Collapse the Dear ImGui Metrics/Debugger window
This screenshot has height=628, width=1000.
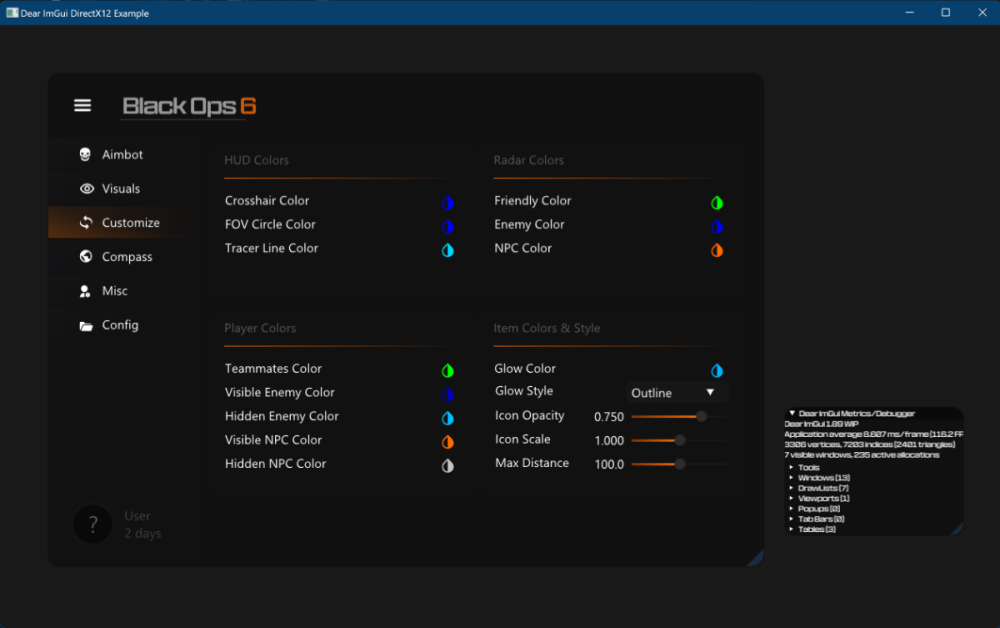click(x=792, y=413)
